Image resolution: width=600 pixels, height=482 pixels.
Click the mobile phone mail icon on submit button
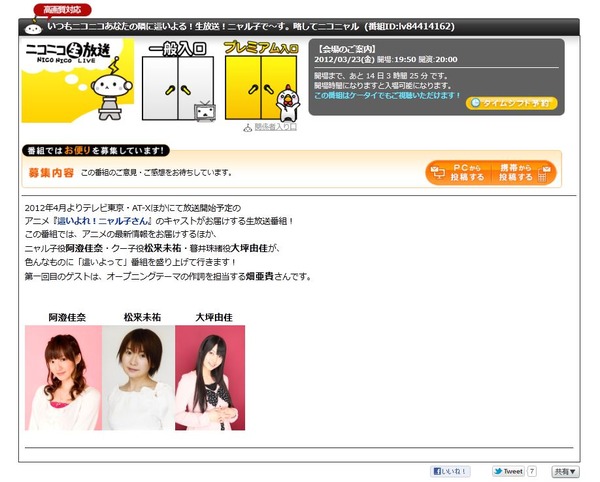click(544, 174)
